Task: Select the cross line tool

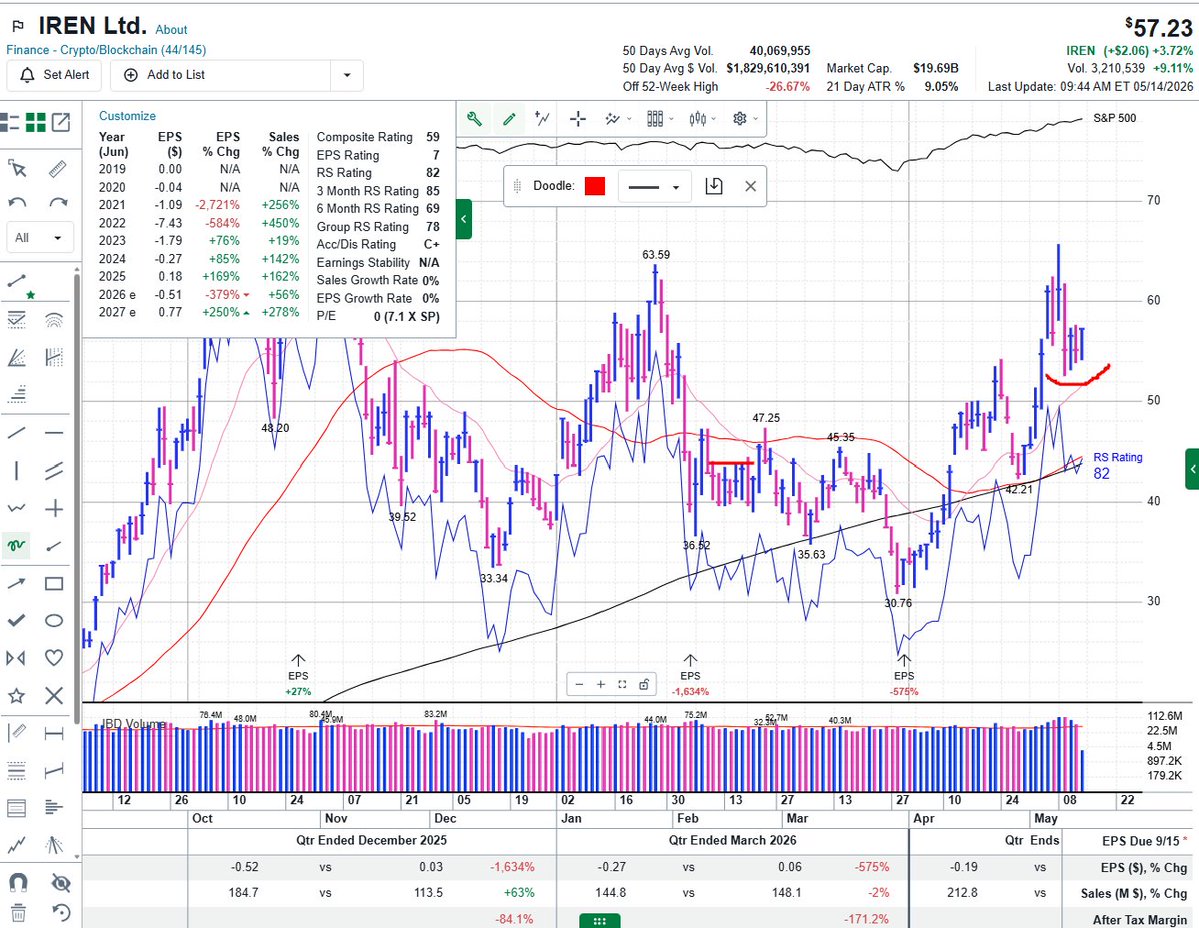Action: tap(54, 508)
